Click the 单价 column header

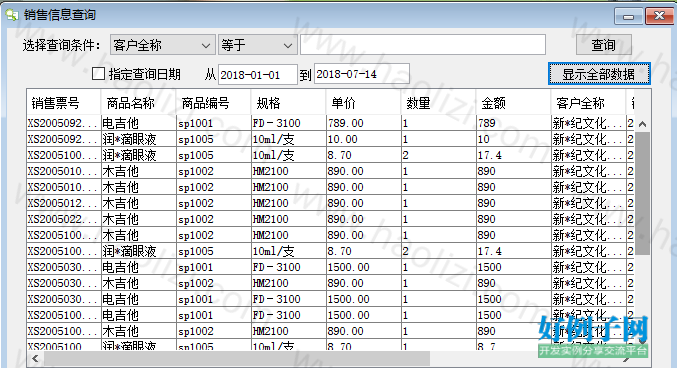click(x=364, y=103)
